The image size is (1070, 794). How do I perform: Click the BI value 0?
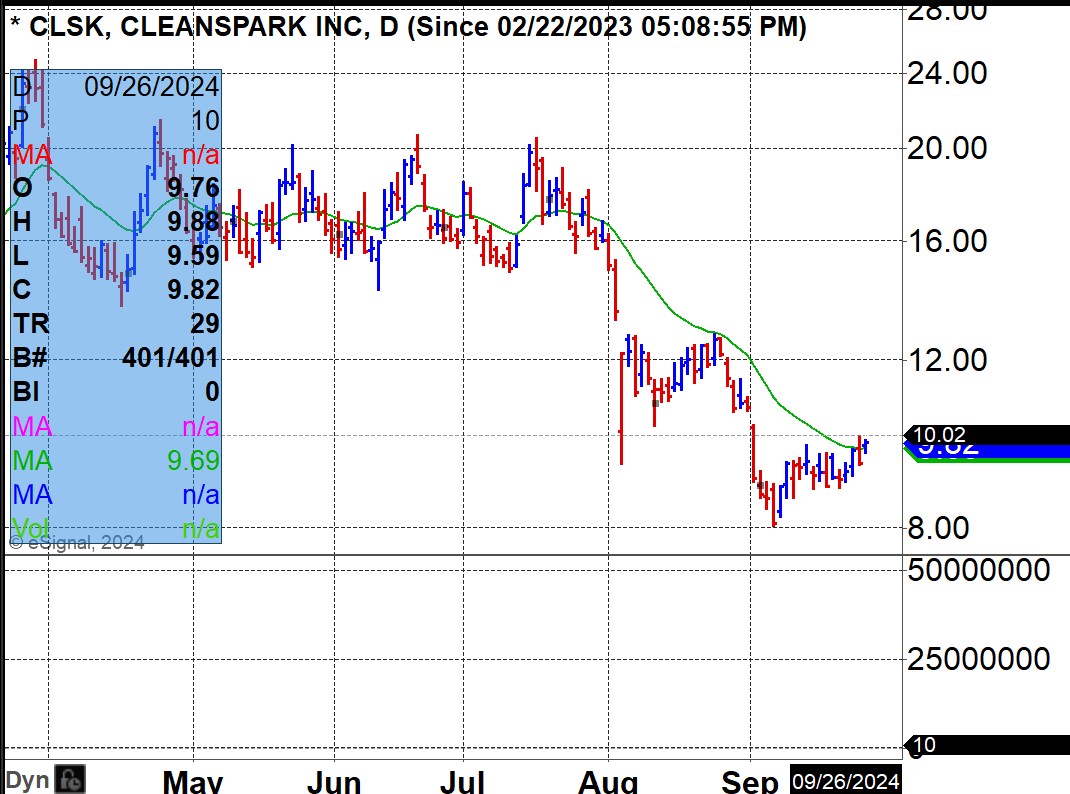click(x=212, y=392)
